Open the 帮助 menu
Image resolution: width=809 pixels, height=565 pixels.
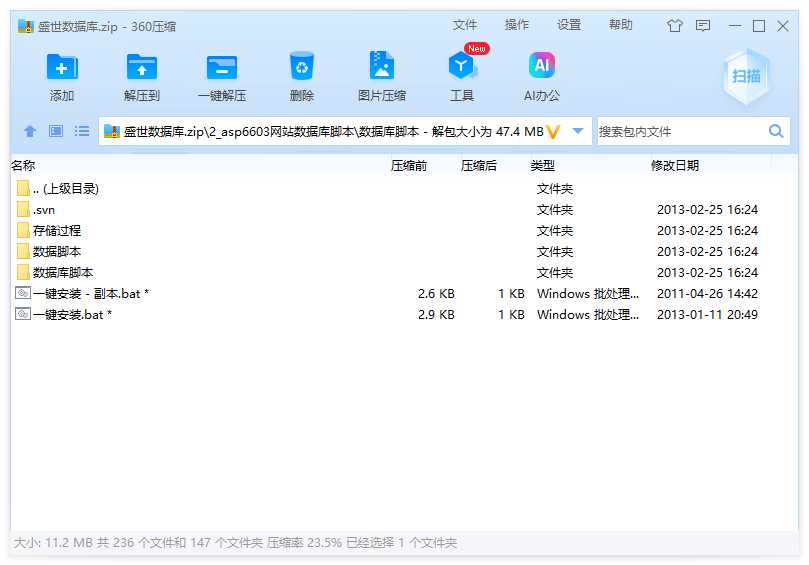point(621,25)
